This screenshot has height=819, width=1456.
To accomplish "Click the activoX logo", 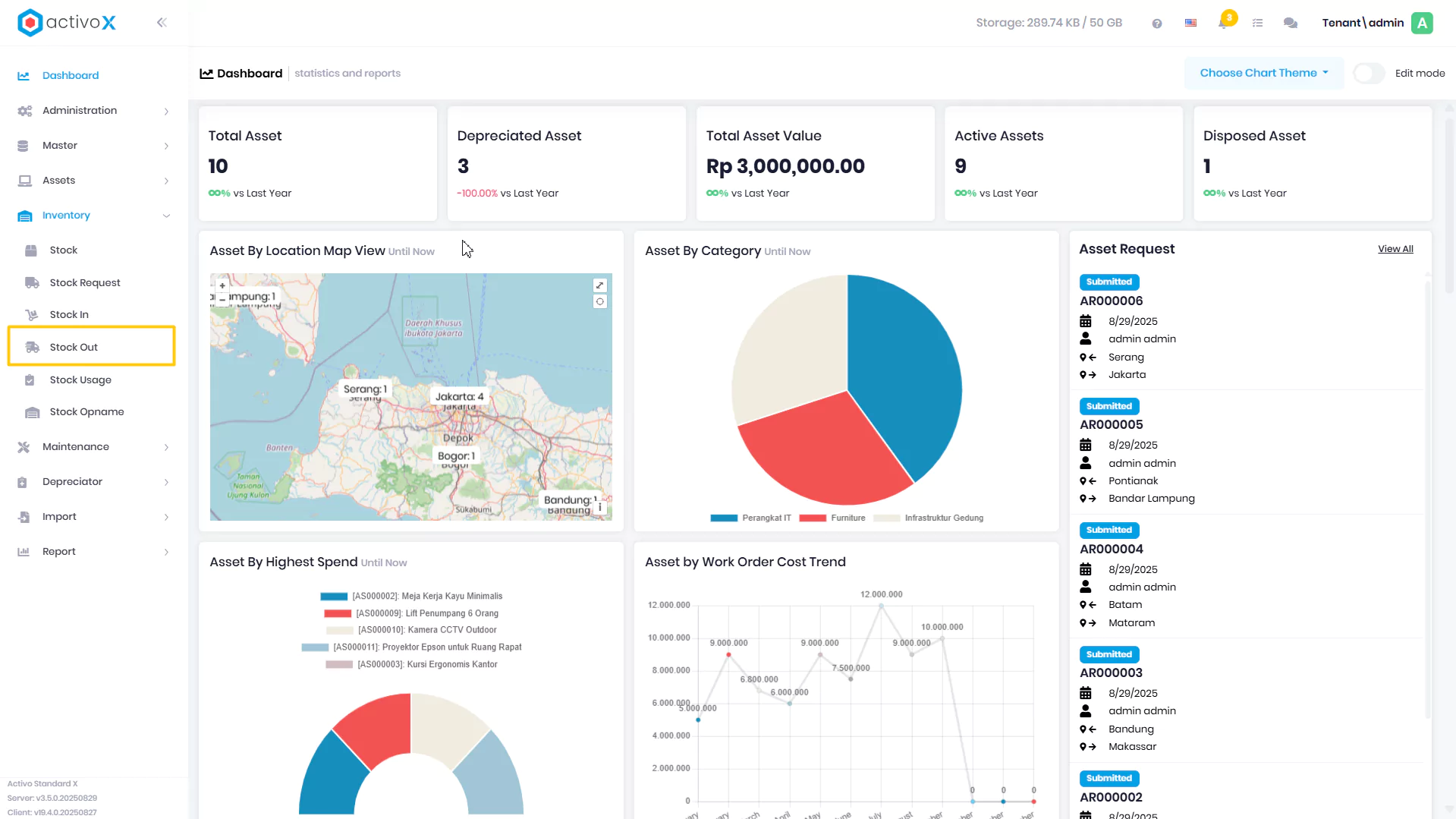I will (67, 23).
